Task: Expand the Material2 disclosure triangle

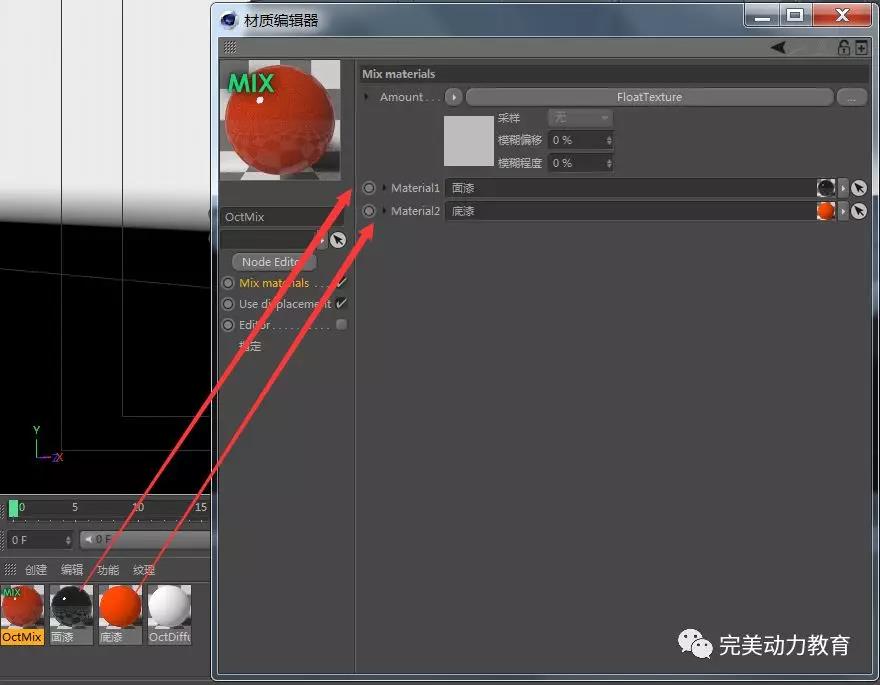Action: pyautogui.click(x=384, y=211)
